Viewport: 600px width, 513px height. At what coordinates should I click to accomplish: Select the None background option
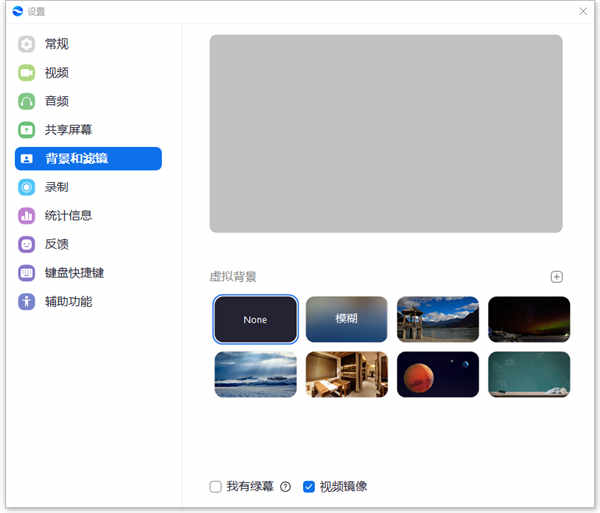click(x=256, y=319)
